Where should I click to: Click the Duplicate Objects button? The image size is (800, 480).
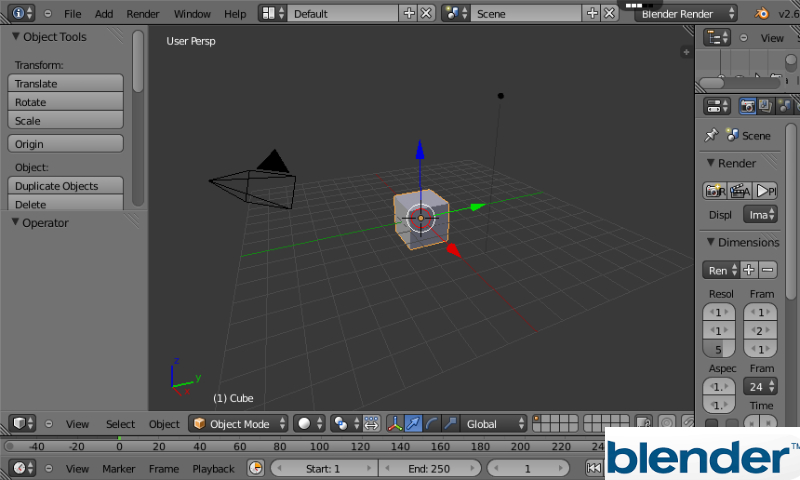pos(66,186)
